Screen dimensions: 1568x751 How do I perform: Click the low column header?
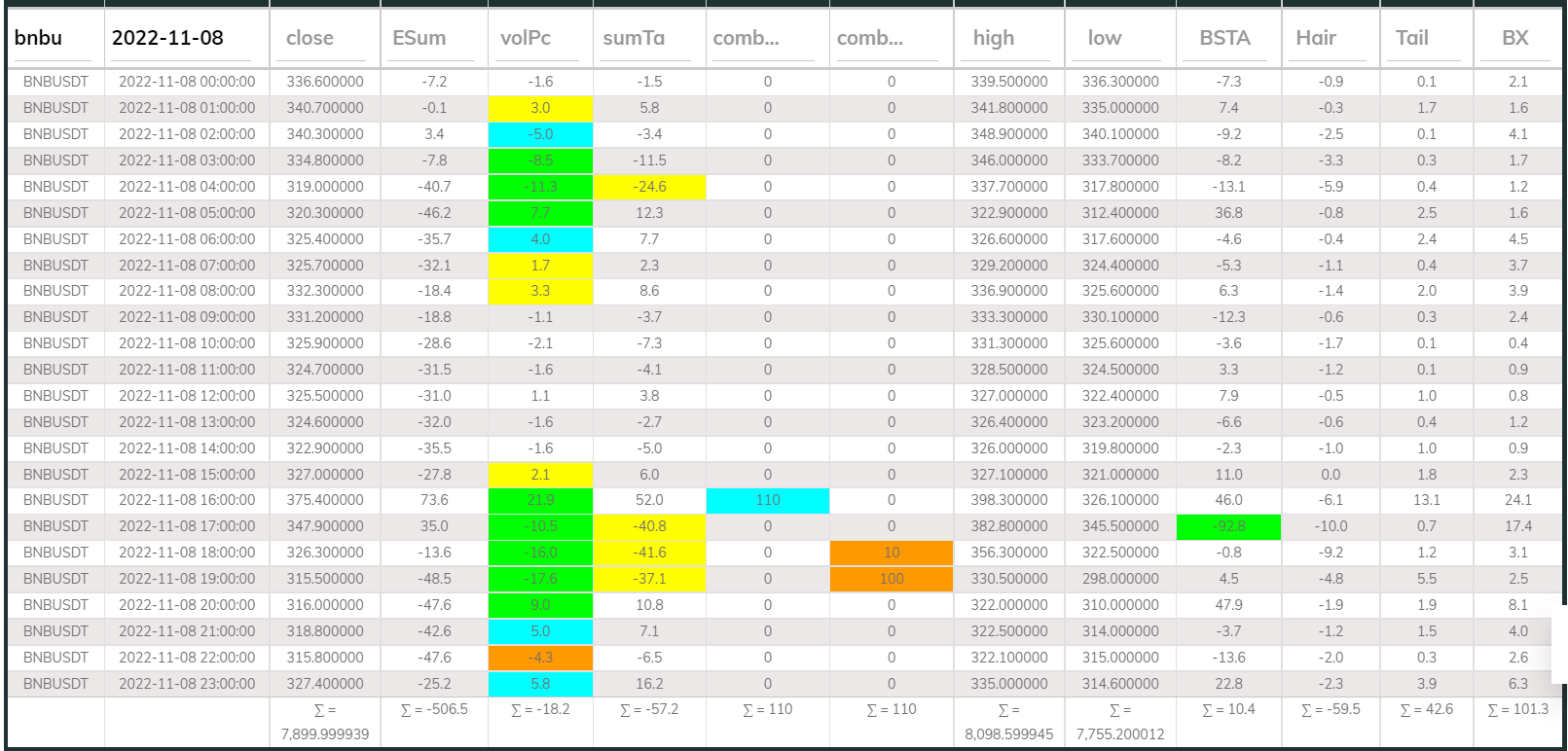coord(1105,38)
